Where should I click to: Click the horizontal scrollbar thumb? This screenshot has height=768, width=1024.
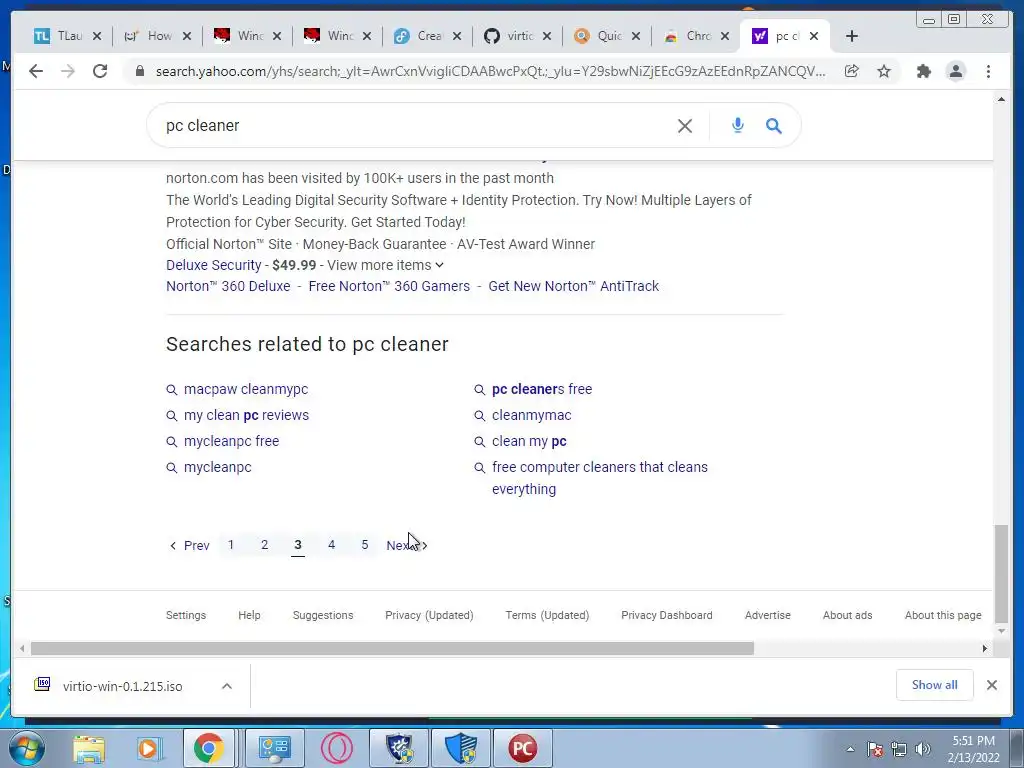coord(392,648)
